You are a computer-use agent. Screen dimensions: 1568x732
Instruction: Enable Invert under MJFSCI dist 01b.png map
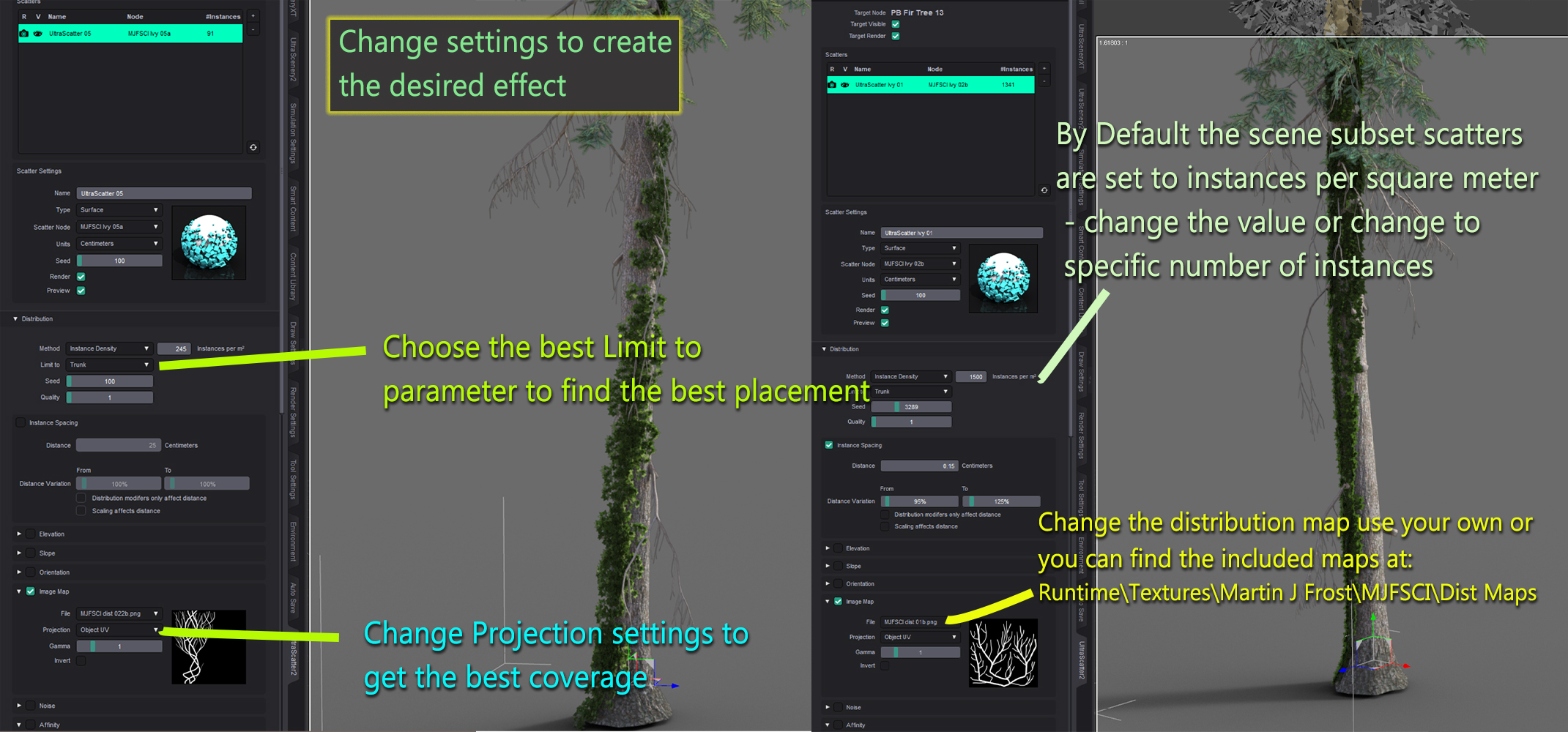(885, 665)
